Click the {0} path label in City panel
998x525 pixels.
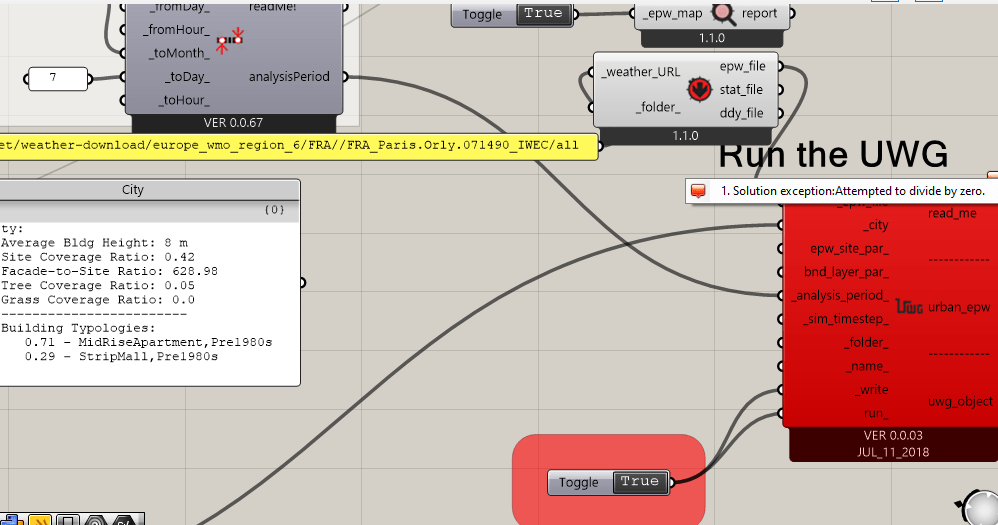274,210
